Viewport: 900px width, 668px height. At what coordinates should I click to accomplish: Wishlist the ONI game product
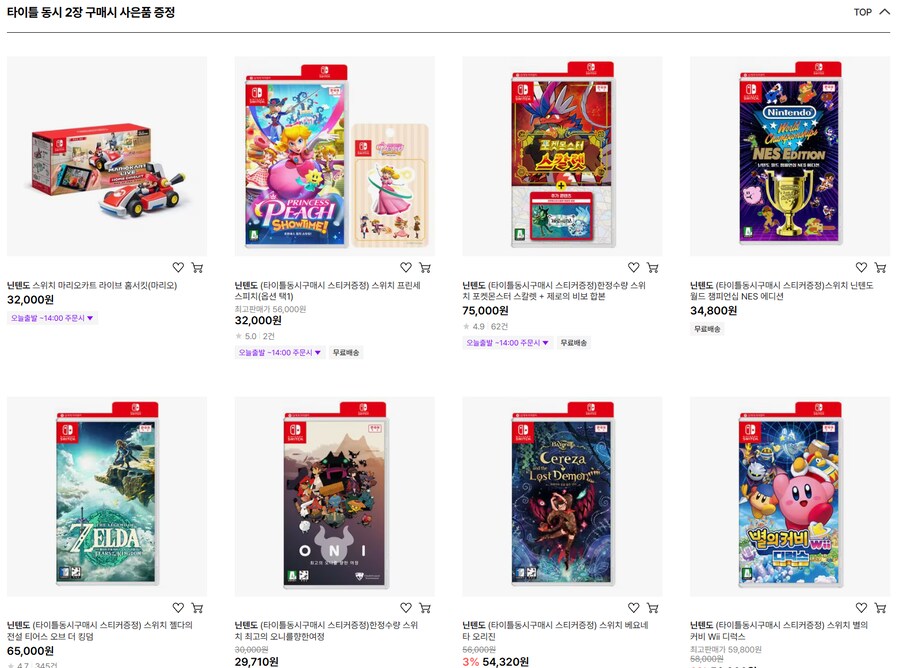click(406, 608)
